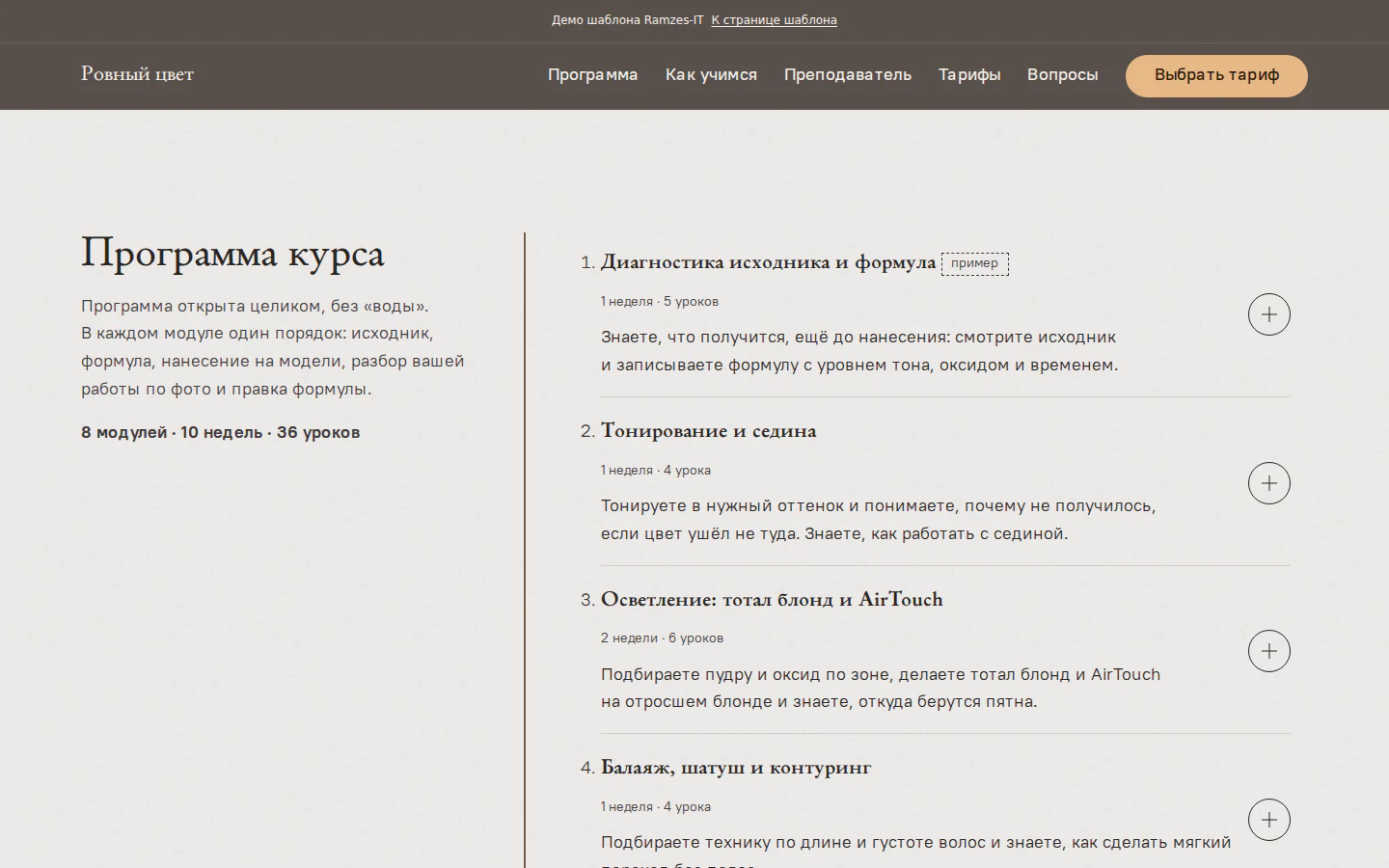
Task: Click description starting 'Знаете, что получится'
Action: pyautogui.click(x=859, y=351)
